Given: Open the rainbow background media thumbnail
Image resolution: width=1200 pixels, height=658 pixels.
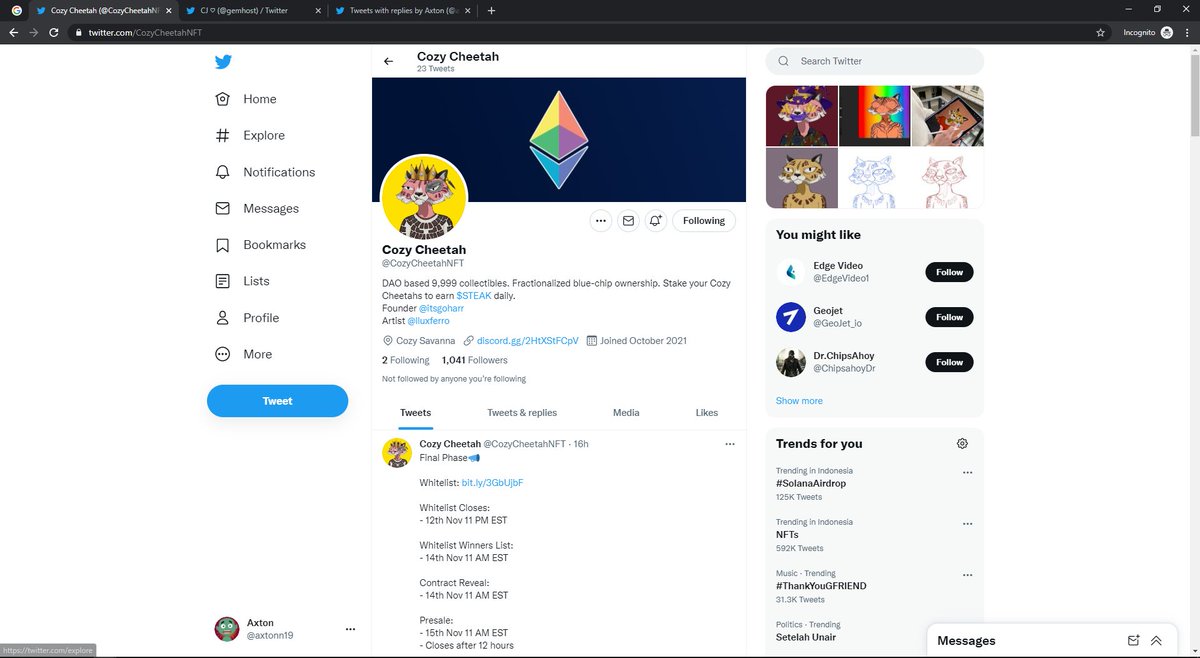Looking at the screenshot, I should click(x=875, y=116).
